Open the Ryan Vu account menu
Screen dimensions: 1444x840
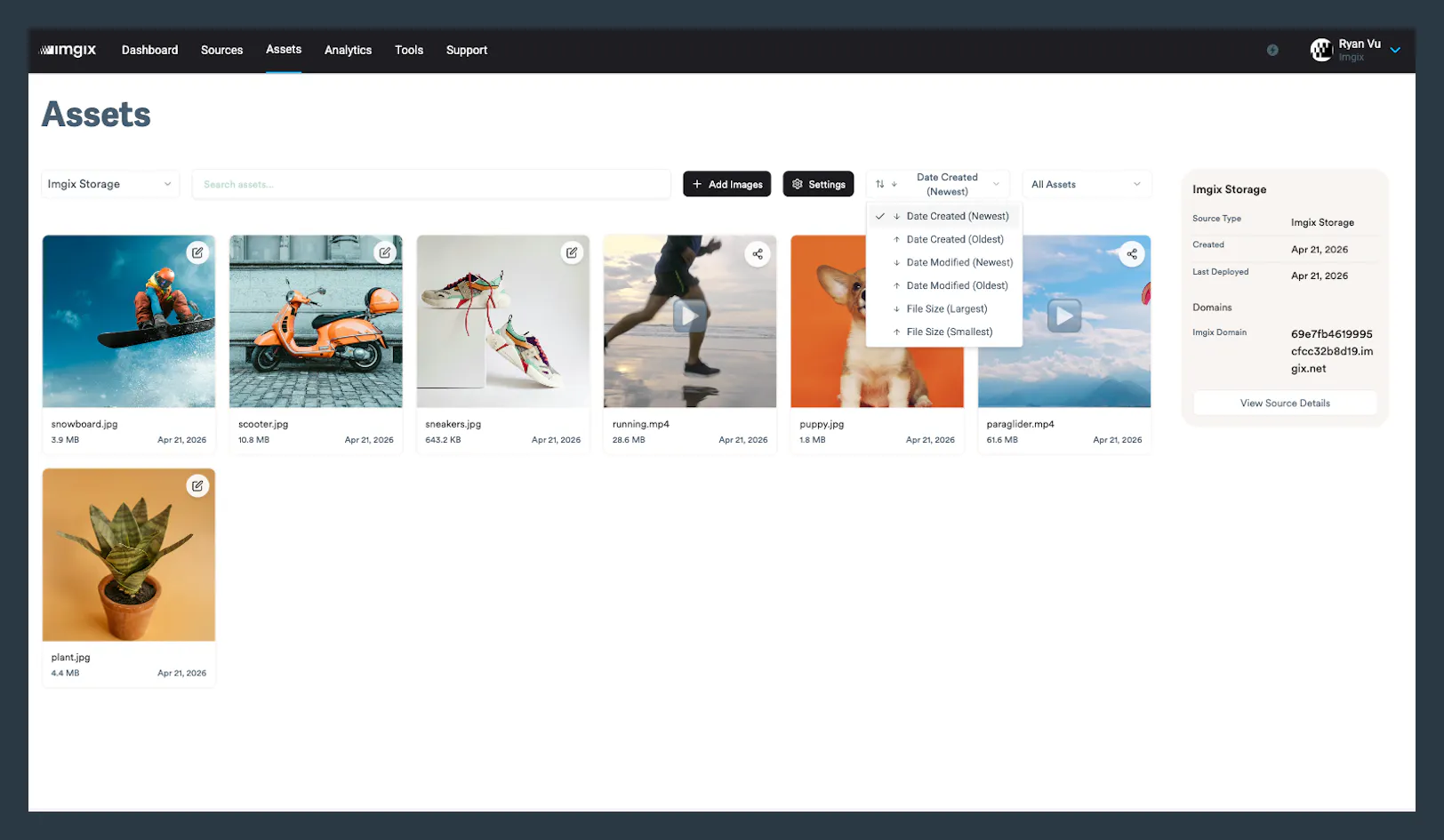[1354, 50]
